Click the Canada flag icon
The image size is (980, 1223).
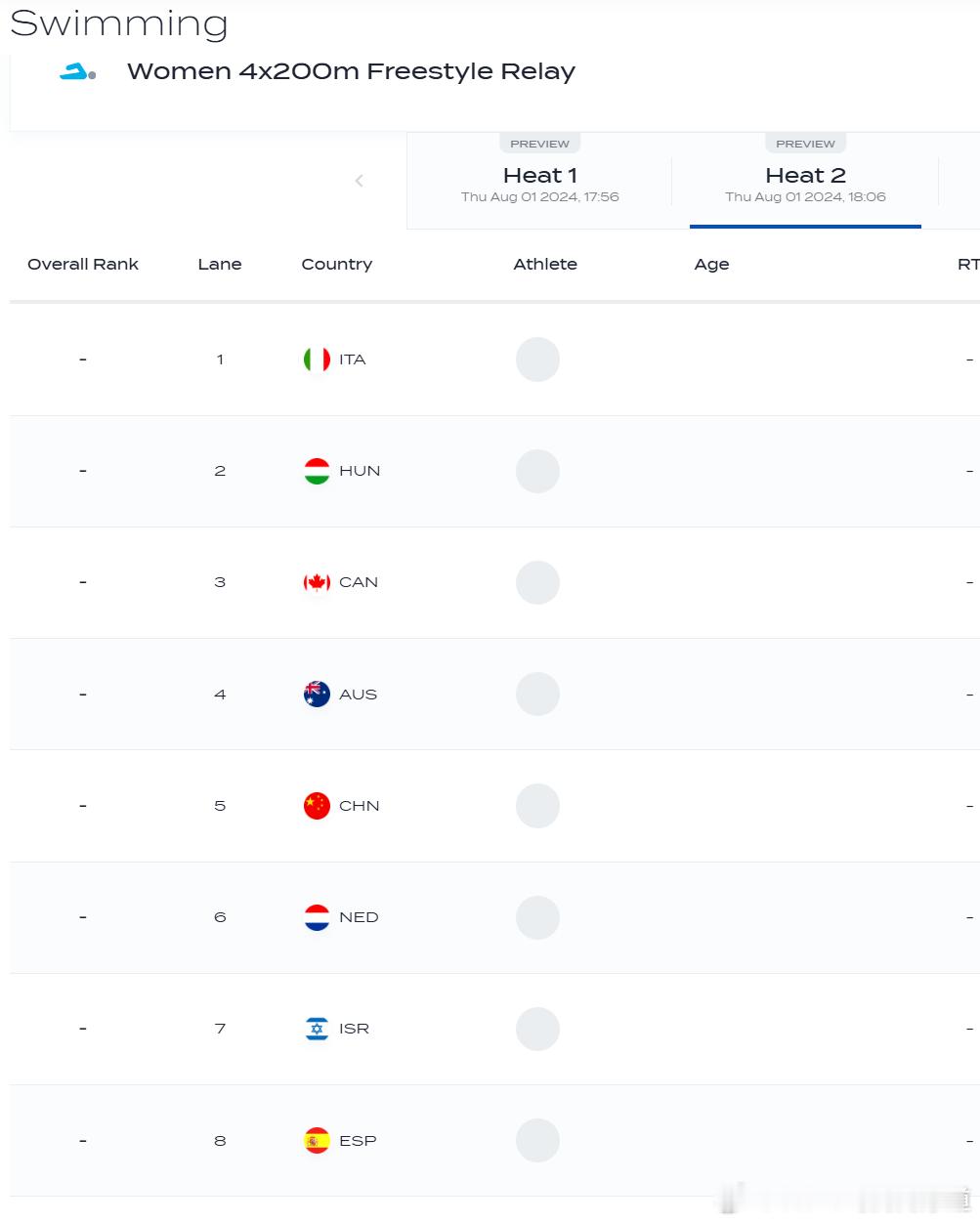tap(317, 582)
